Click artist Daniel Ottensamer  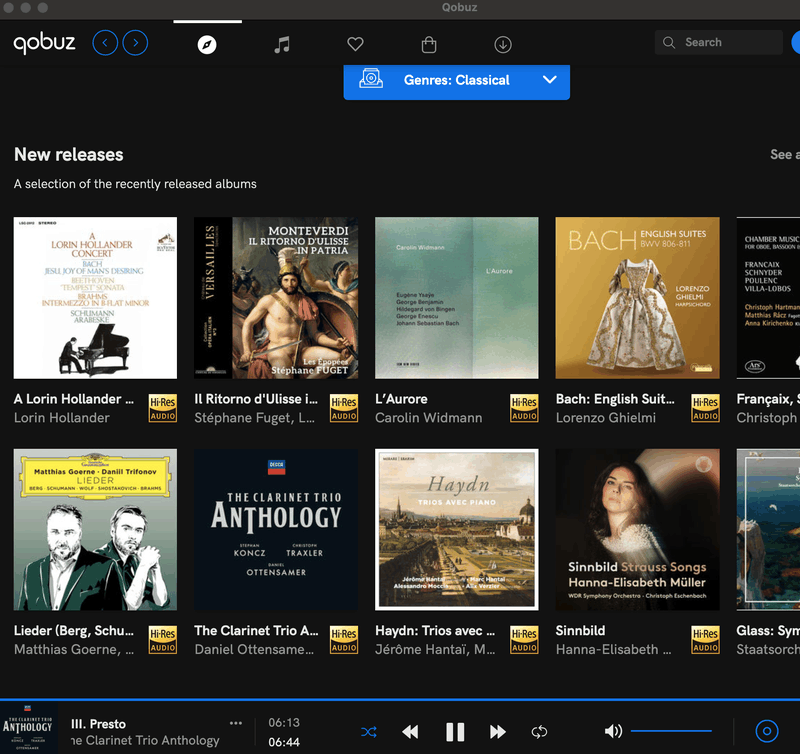click(x=254, y=649)
